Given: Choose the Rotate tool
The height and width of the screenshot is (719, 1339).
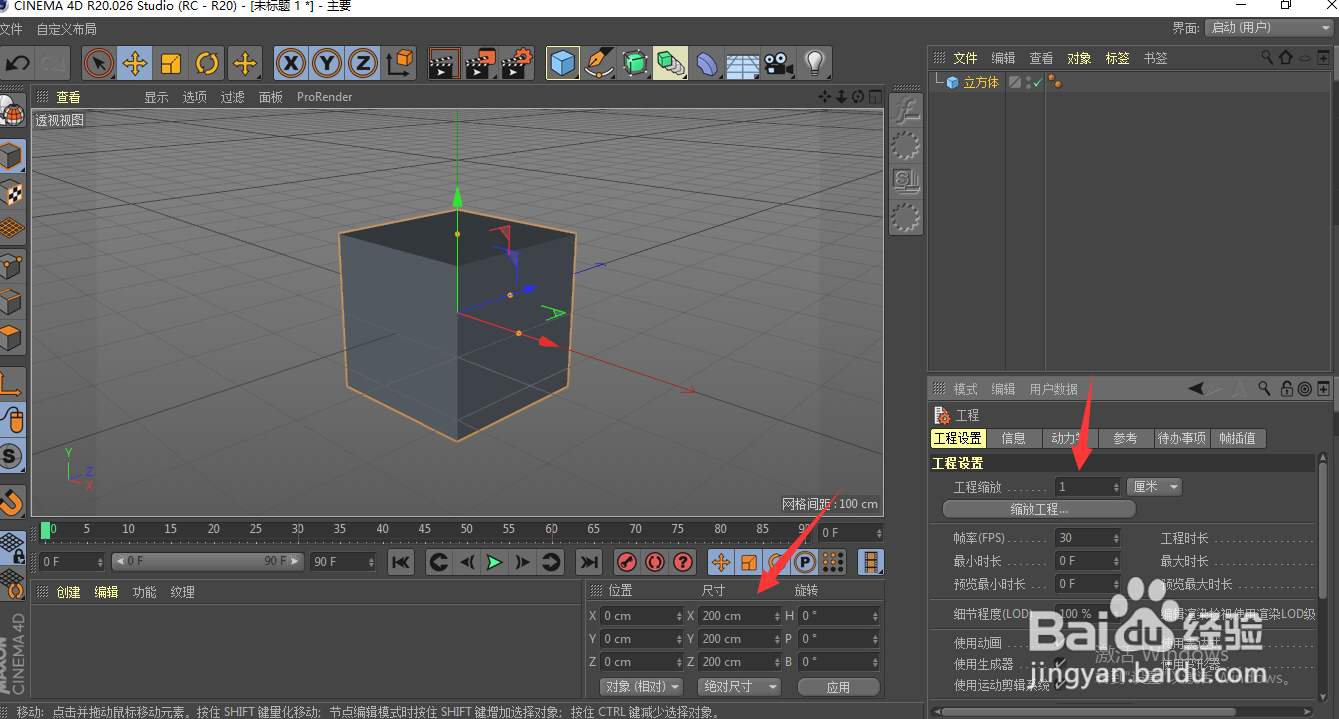Looking at the screenshot, I should (x=206, y=63).
